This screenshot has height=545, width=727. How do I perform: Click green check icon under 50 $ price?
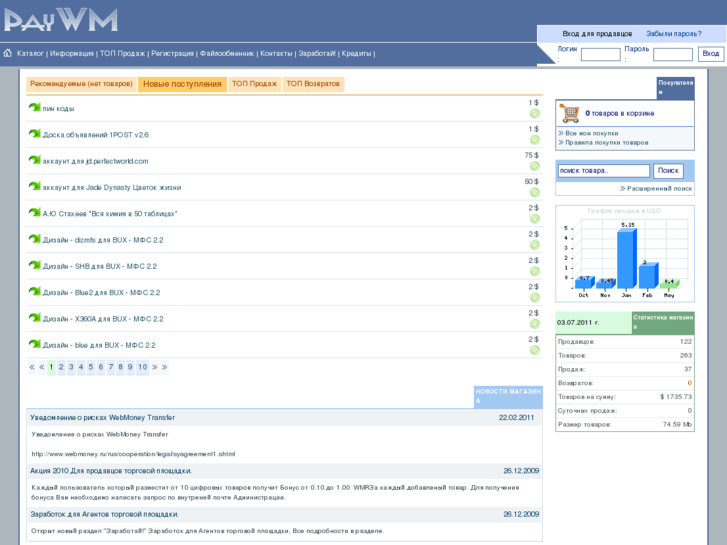pyautogui.click(x=535, y=192)
